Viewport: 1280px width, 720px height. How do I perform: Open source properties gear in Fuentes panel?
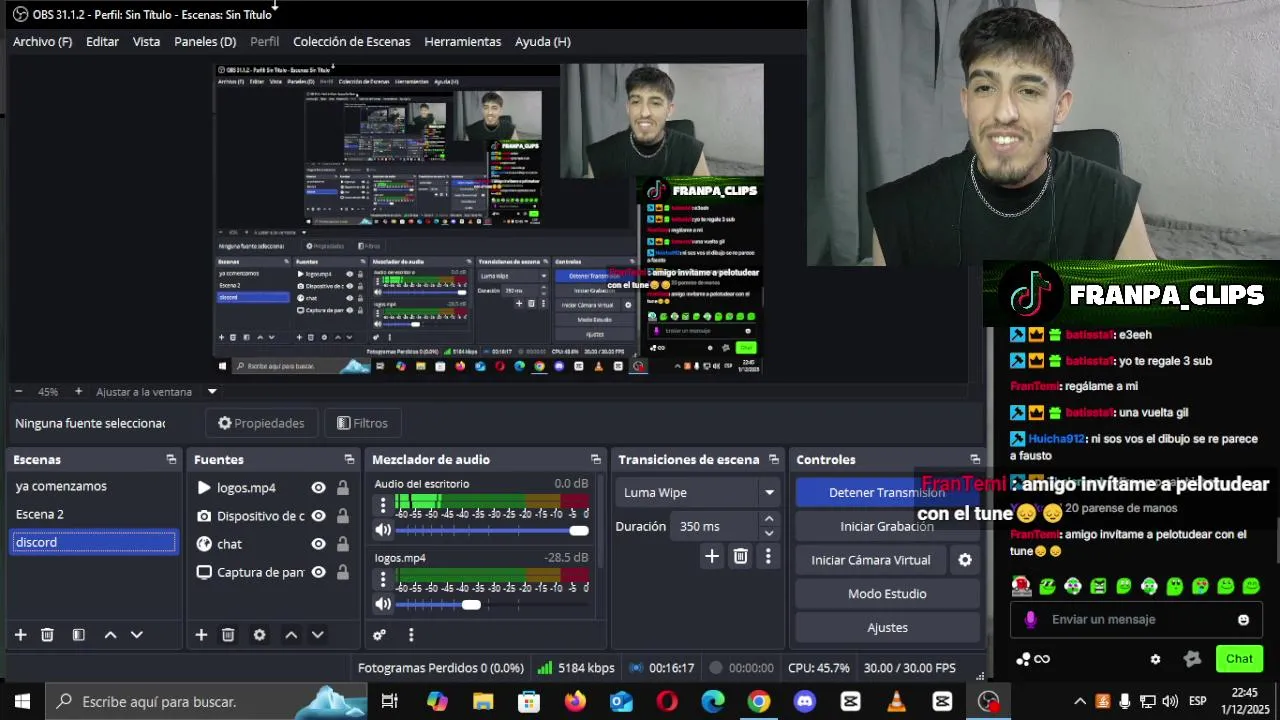259,635
